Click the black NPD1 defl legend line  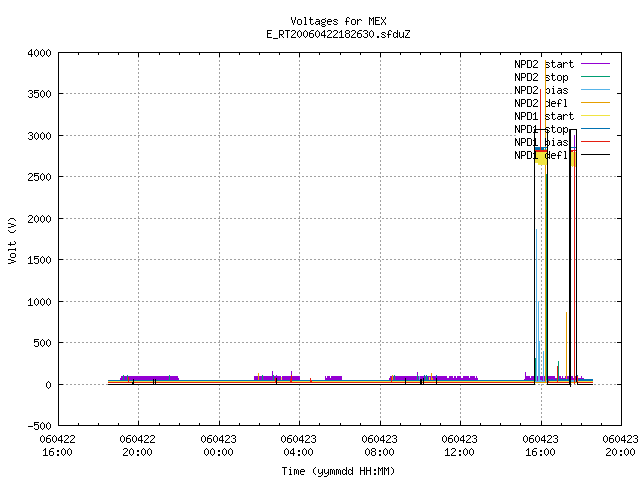(x=595, y=155)
